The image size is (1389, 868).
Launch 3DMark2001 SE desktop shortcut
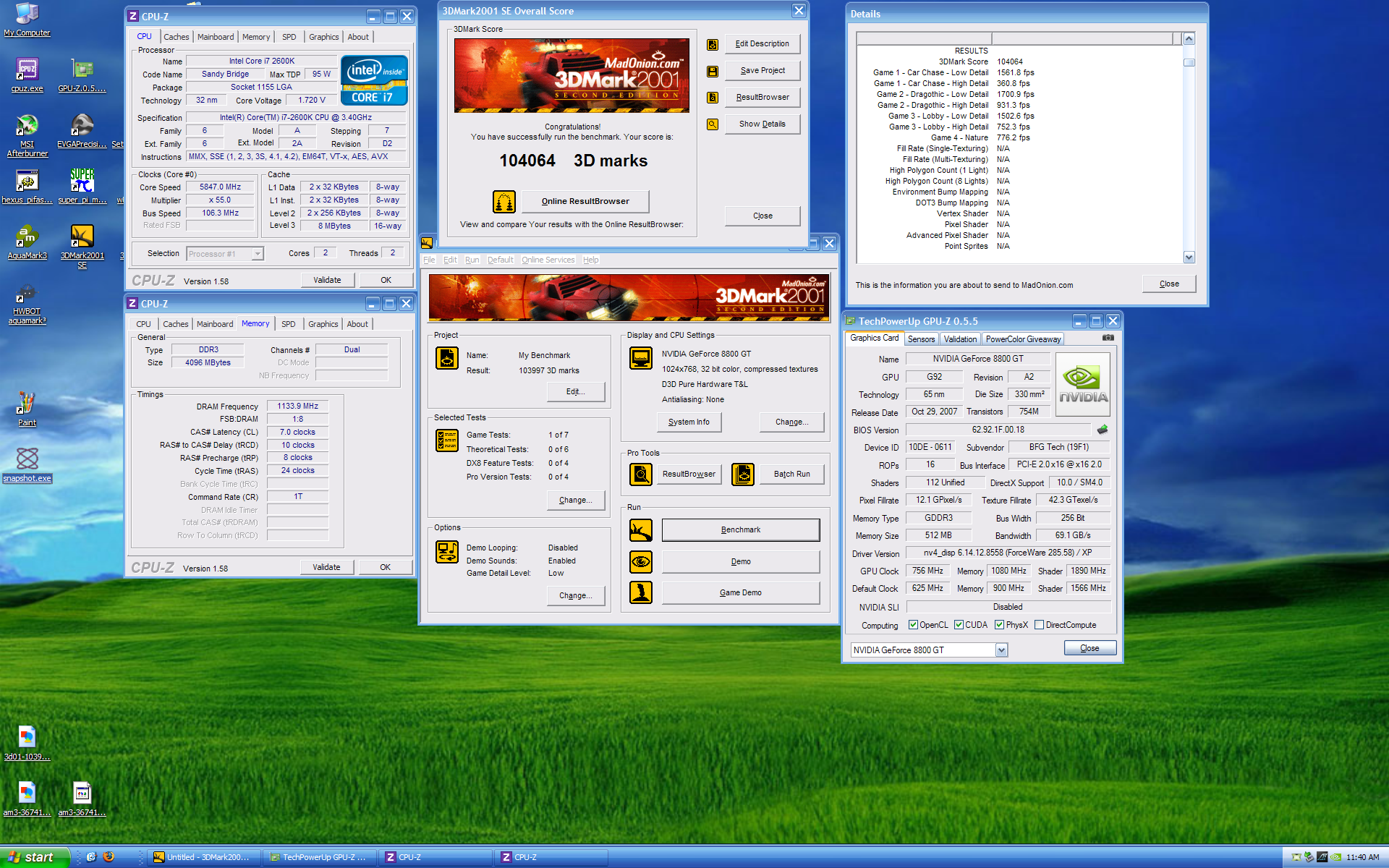[x=82, y=247]
